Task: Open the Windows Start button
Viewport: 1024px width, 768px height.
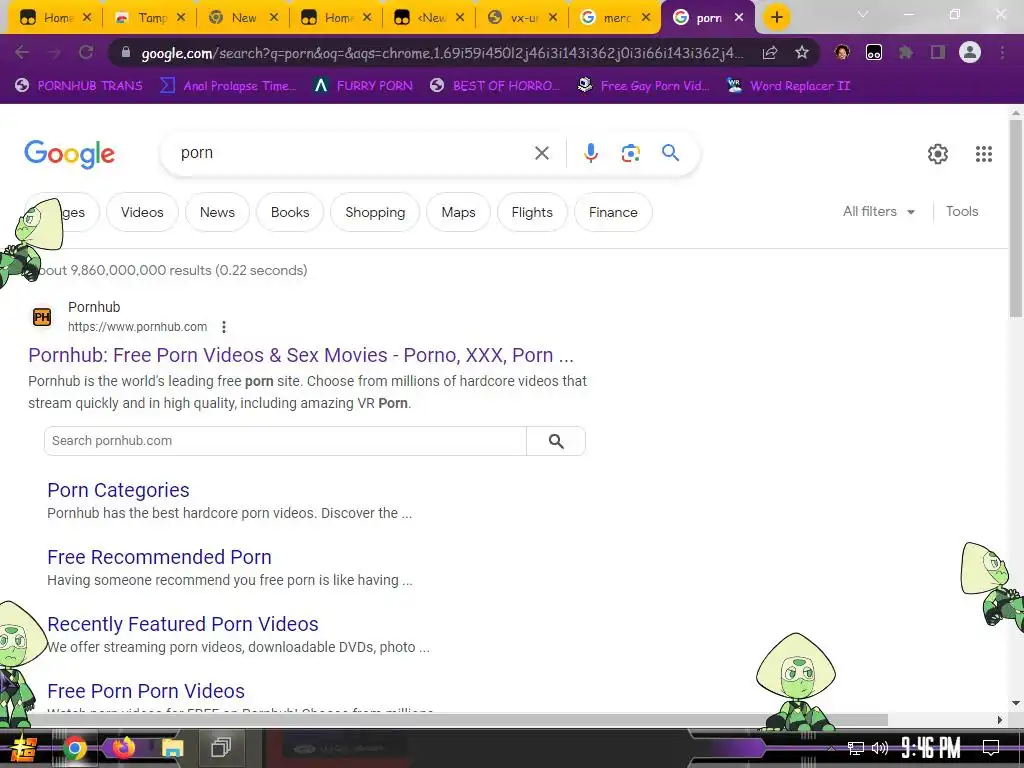Action: tap(24, 748)
